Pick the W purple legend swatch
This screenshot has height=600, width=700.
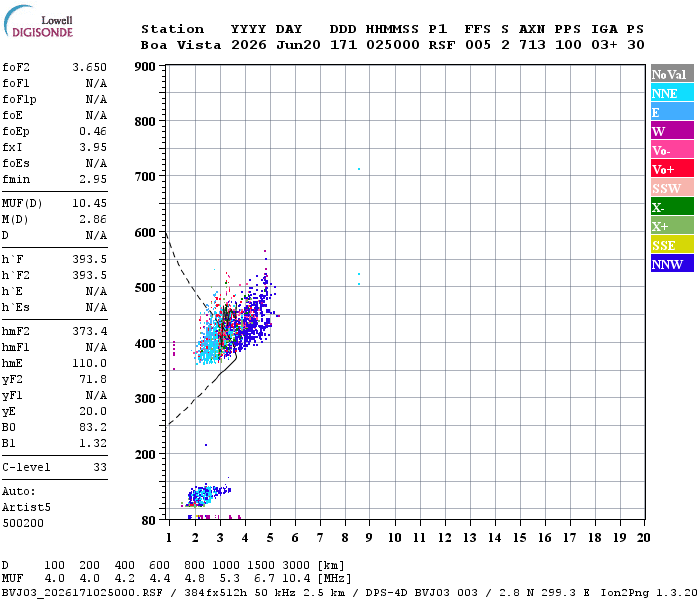point(672,131)
